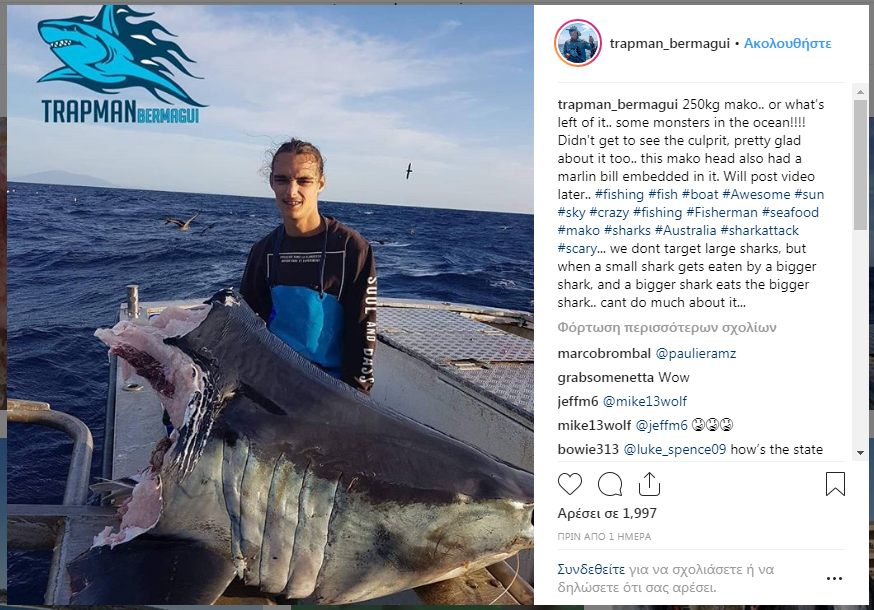Visit the @paulieramz mentioned profile
The image size is (874, 610).
[x=696, y=354]
